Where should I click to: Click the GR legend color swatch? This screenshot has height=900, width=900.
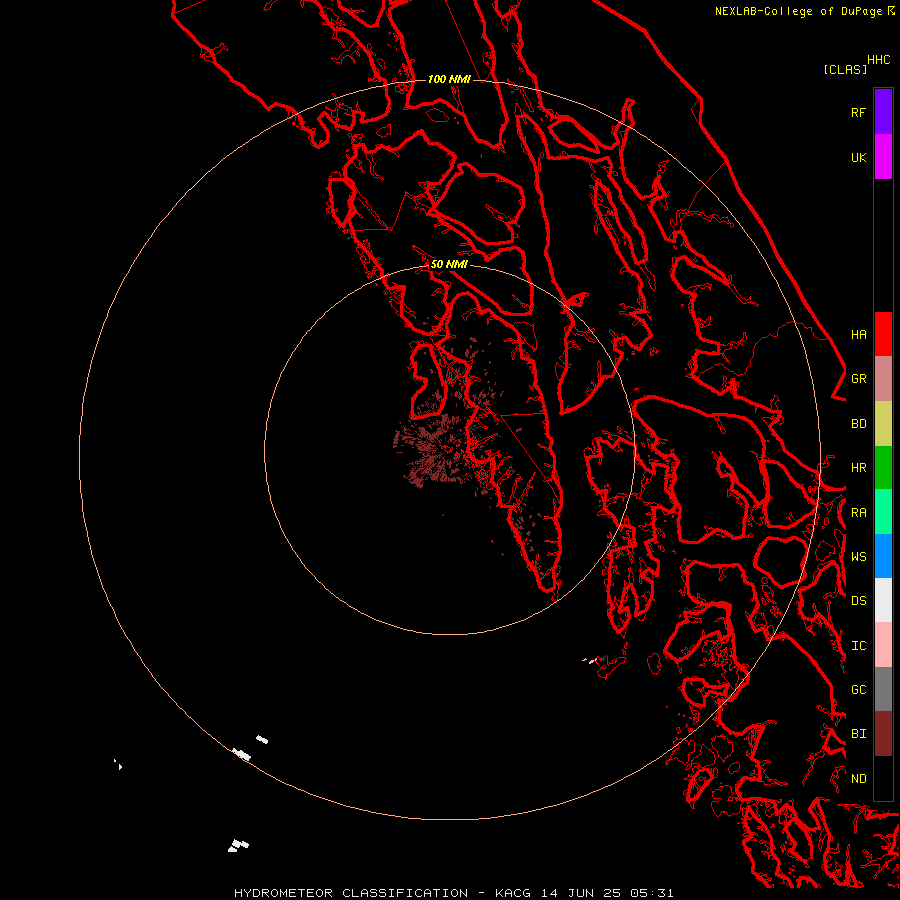[x=883, y=379]
